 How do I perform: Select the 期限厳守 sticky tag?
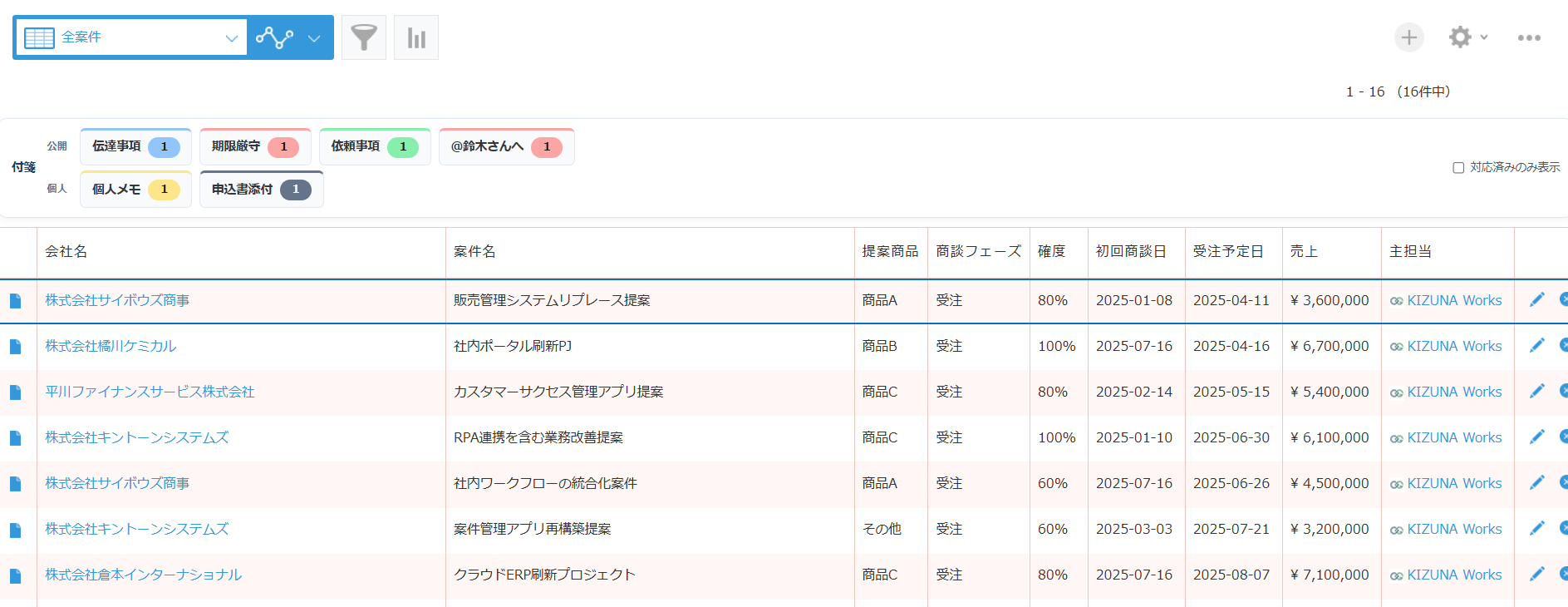(255, 146)
